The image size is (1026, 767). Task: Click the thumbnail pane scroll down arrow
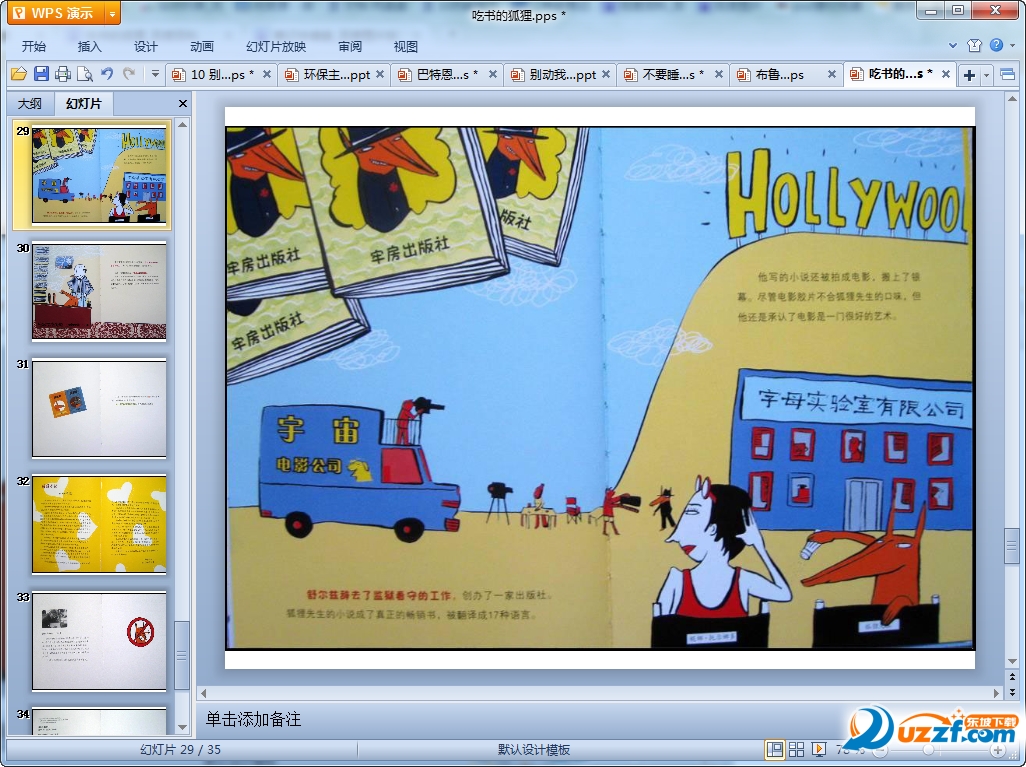(x=183, y=727)
